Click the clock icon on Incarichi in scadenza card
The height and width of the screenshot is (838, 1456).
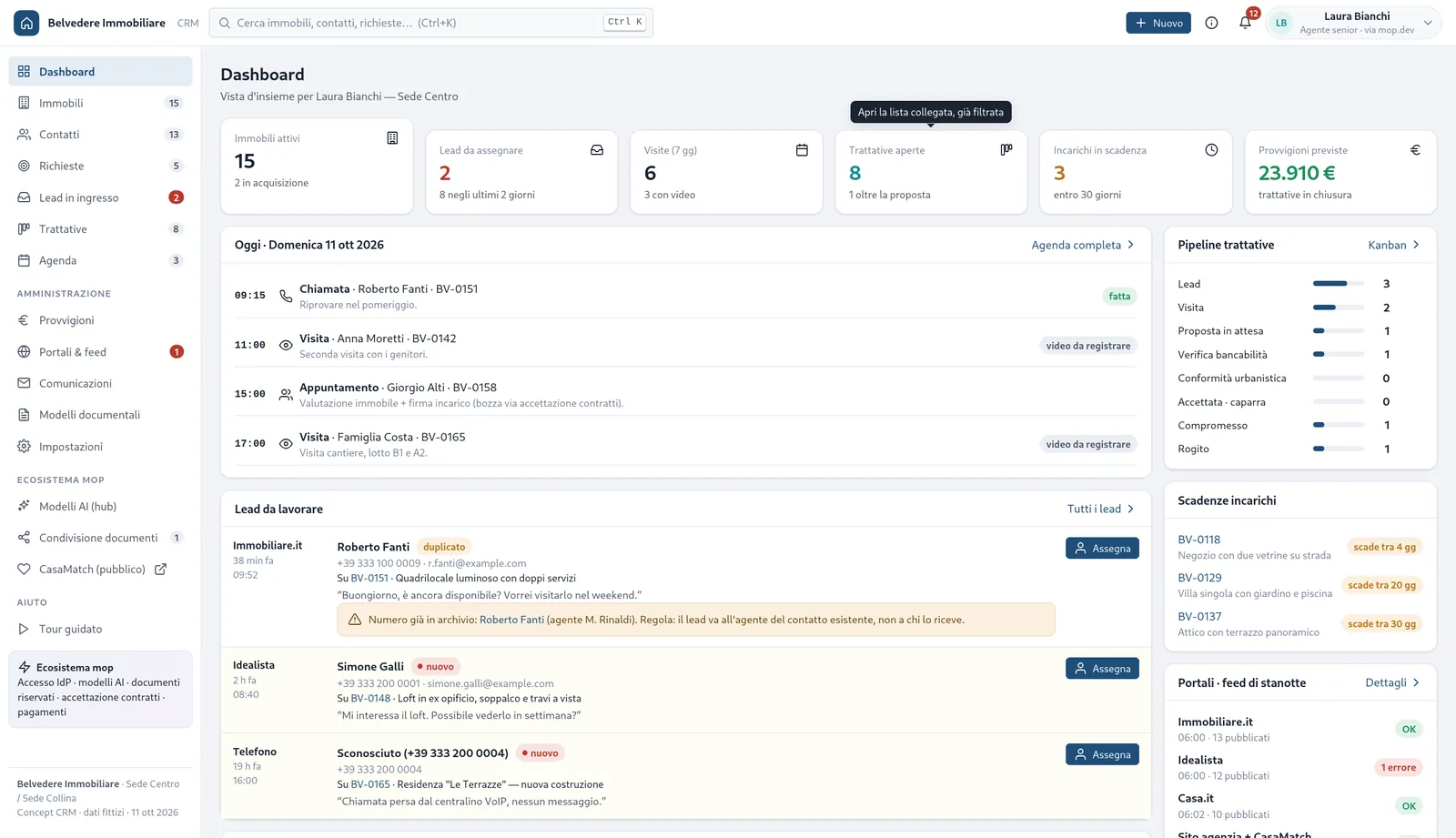pos(1211,150)
